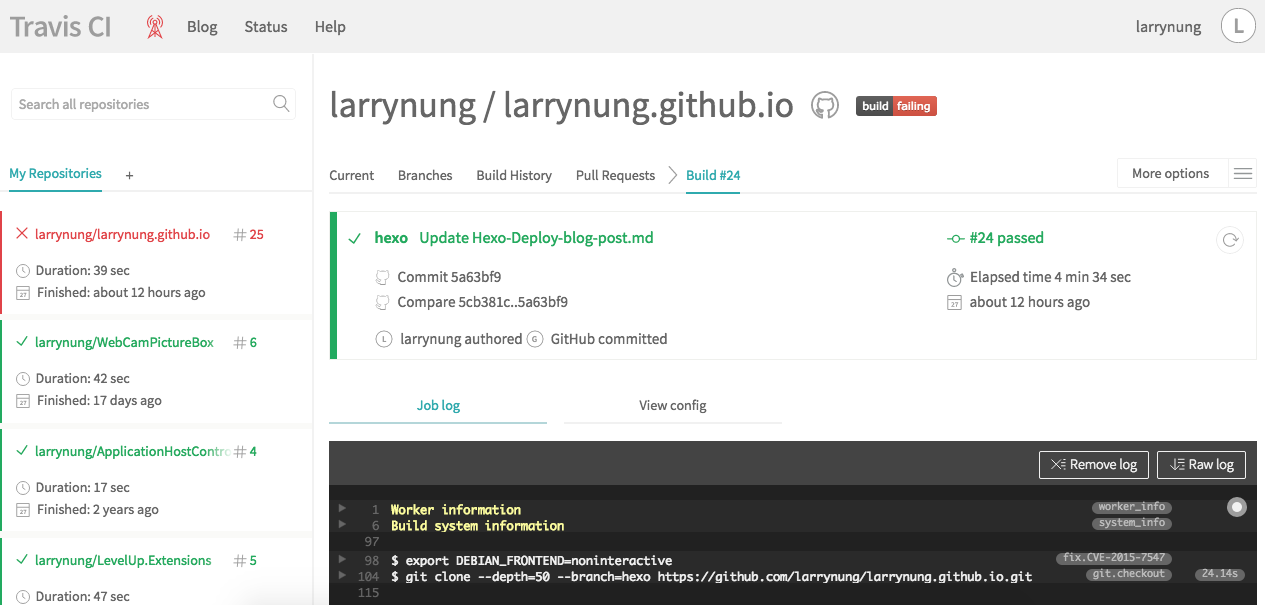Click the restart build circular arrow icon
Screen dimensions: 1265x605
[x=1230, y=240]
